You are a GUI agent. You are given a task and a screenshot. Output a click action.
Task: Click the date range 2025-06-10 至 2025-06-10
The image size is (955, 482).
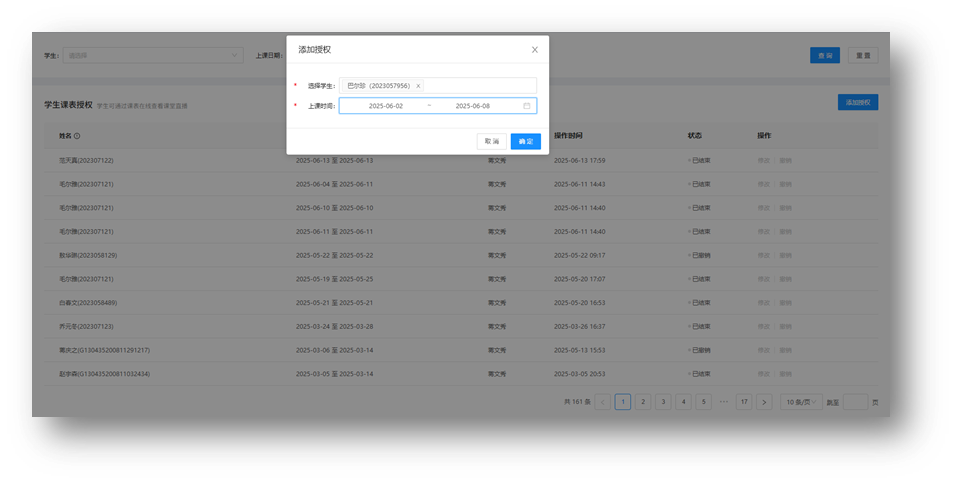(x=334, y=208)
